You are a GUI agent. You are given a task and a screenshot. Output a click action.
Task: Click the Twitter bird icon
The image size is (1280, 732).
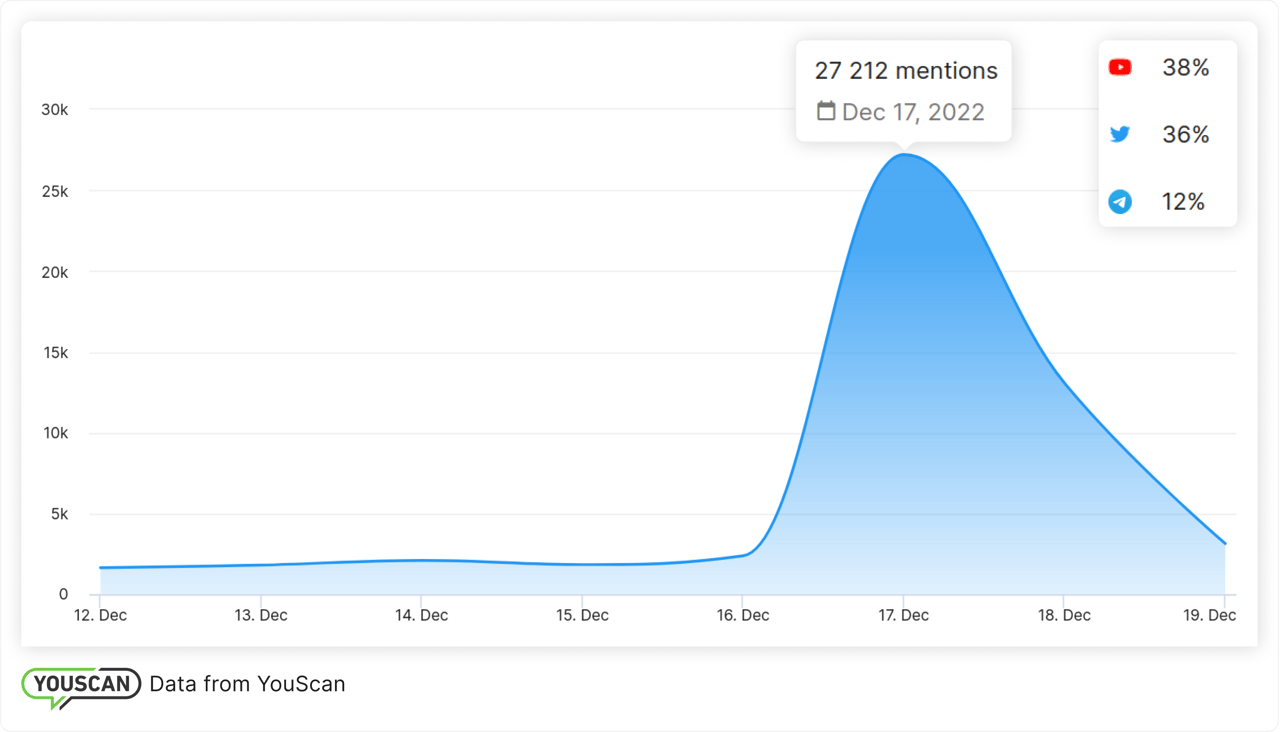point(1120,135)
